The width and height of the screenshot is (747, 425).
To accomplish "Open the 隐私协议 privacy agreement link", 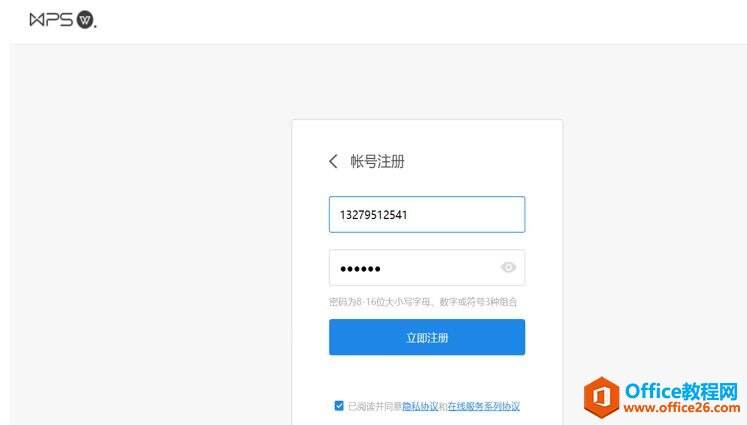I will [420, 406].
